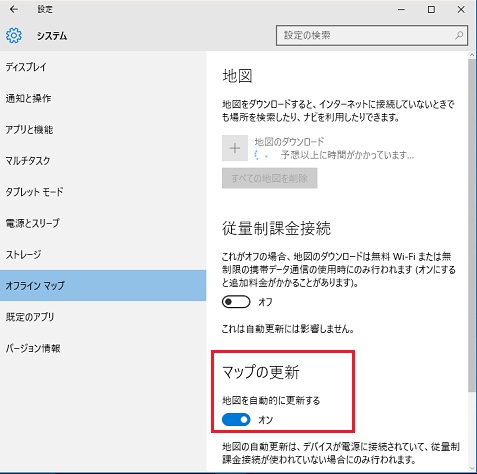Select オフライン マップ sidebar item
The image size is (477, 474).
click(103, 286)
